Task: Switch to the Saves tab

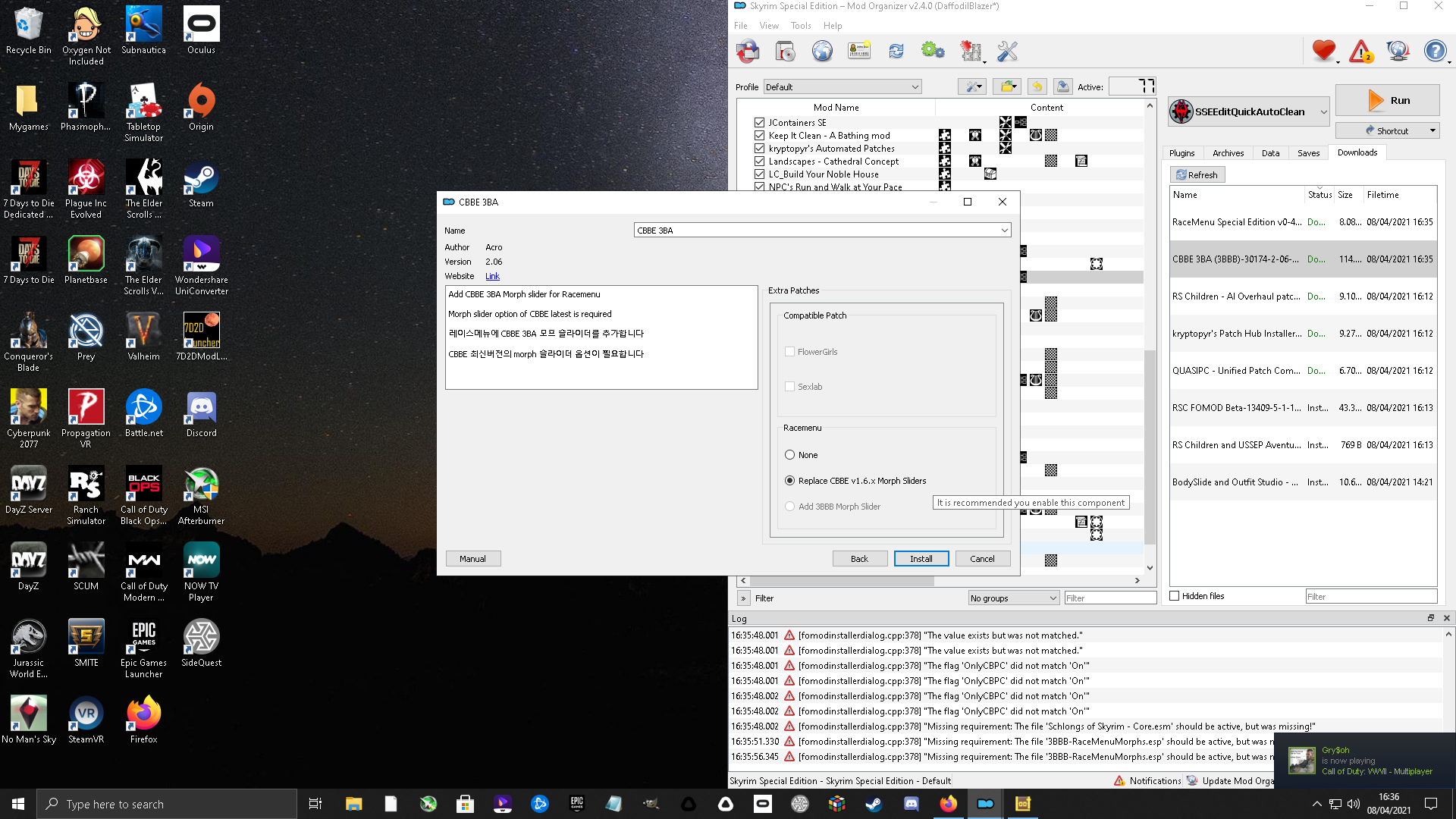Action: [x=1308, y=153]
